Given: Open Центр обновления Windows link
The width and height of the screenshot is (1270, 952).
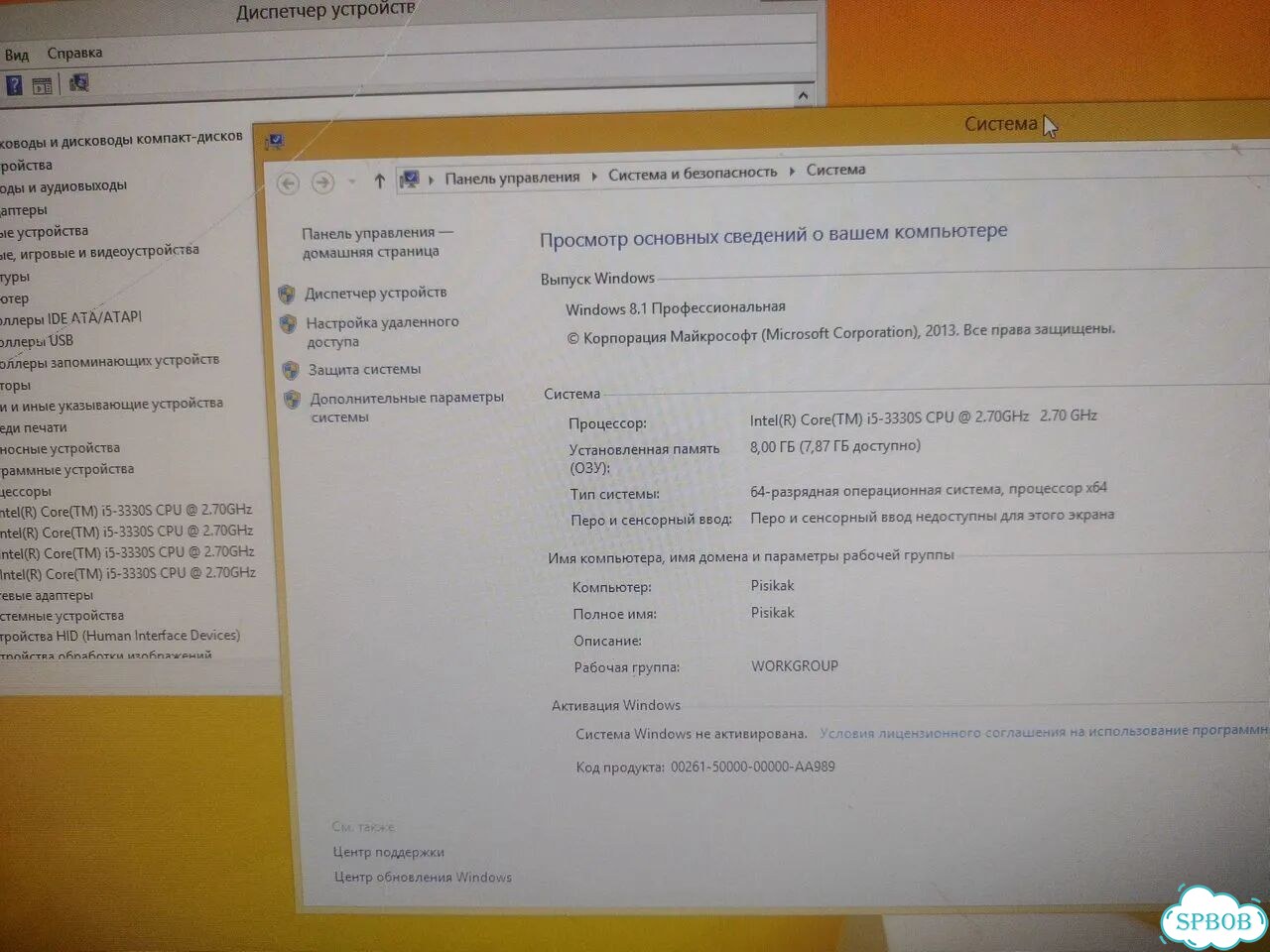Looking at the screenshot, I should pos(423,877).
